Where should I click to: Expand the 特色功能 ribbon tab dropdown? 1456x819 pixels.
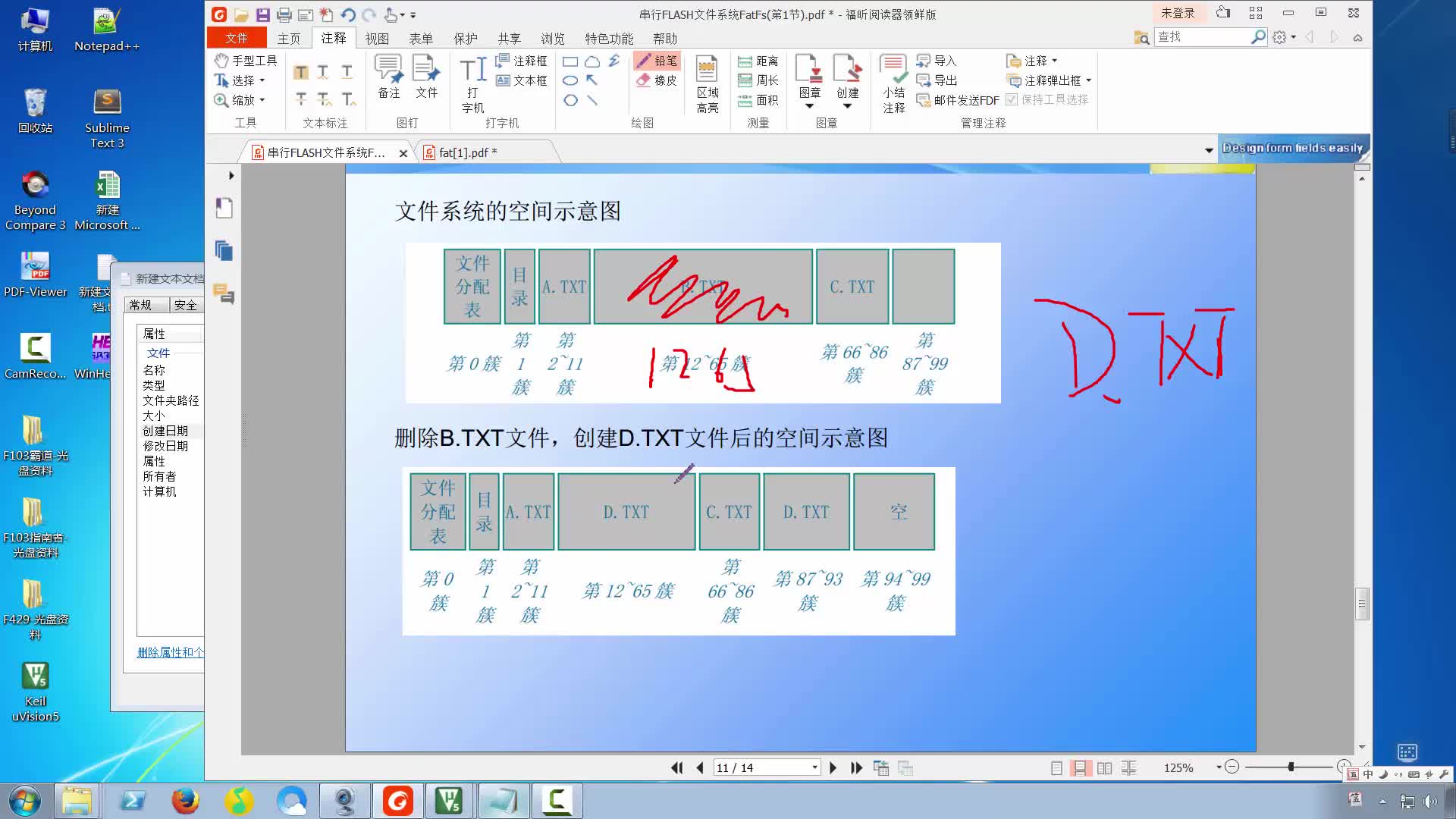[608, 38]
